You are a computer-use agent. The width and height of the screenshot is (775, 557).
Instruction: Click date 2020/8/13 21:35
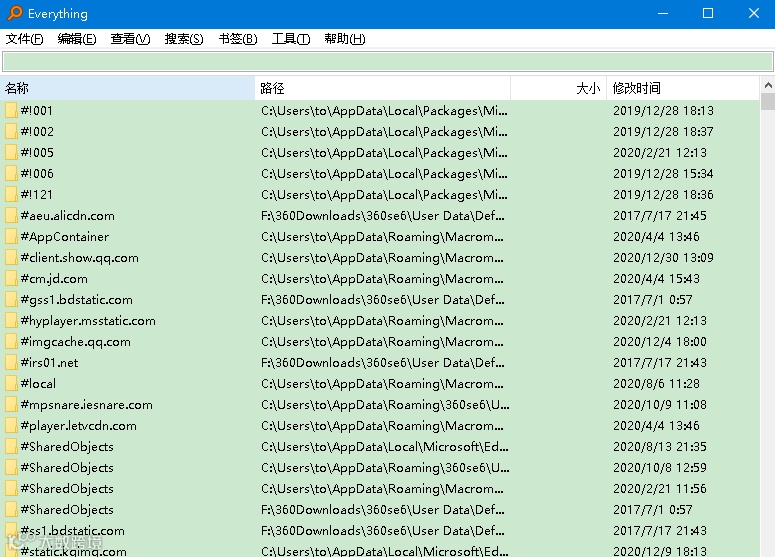pyautogui.click(x=660, y=446)
